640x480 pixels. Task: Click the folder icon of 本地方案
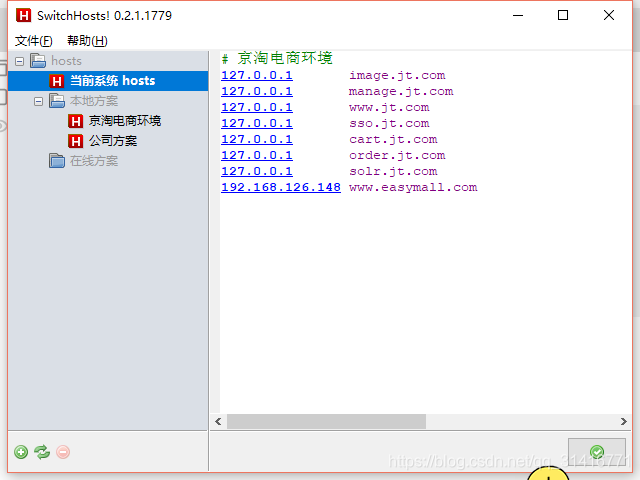click(x=57, y=101)
